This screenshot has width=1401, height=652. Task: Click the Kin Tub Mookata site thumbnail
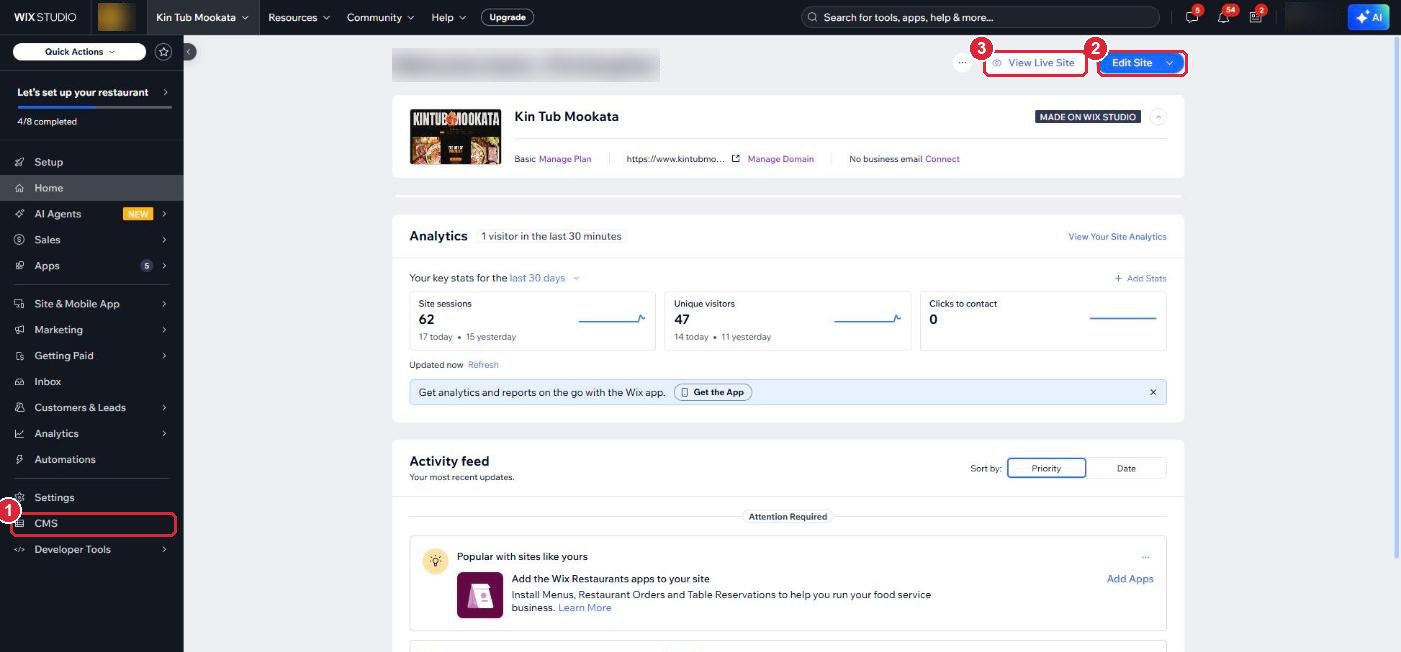click(x=456, y=137)
